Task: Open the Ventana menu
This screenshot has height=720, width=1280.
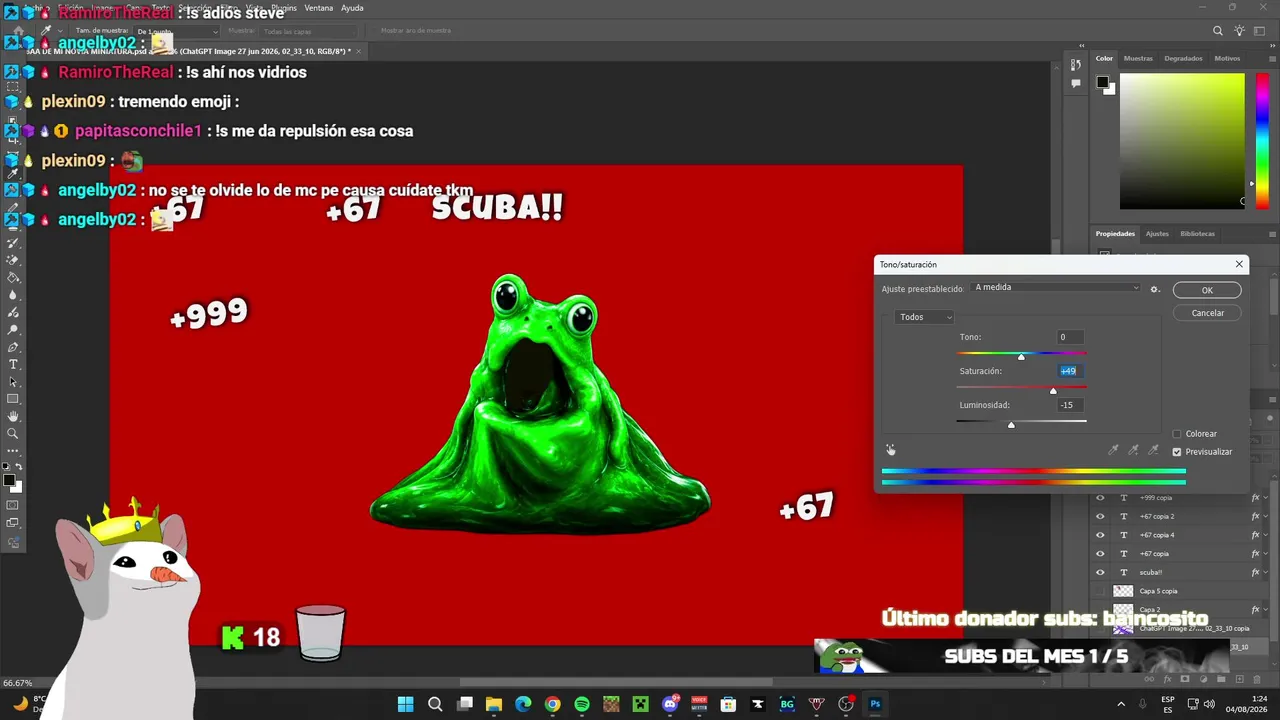Action: click(x=318, y=8)
